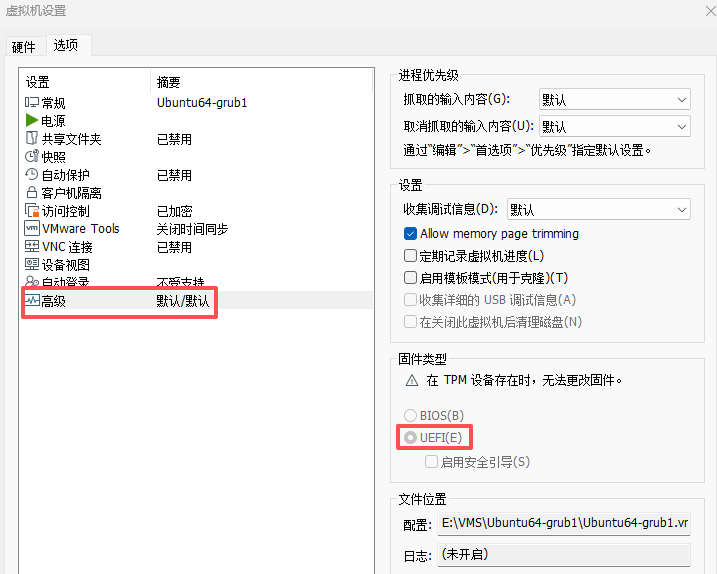The image size is (717, 574).
Task: Open 取消抓取的输入内容(U) dropdown
Action: tap(615, 126)
